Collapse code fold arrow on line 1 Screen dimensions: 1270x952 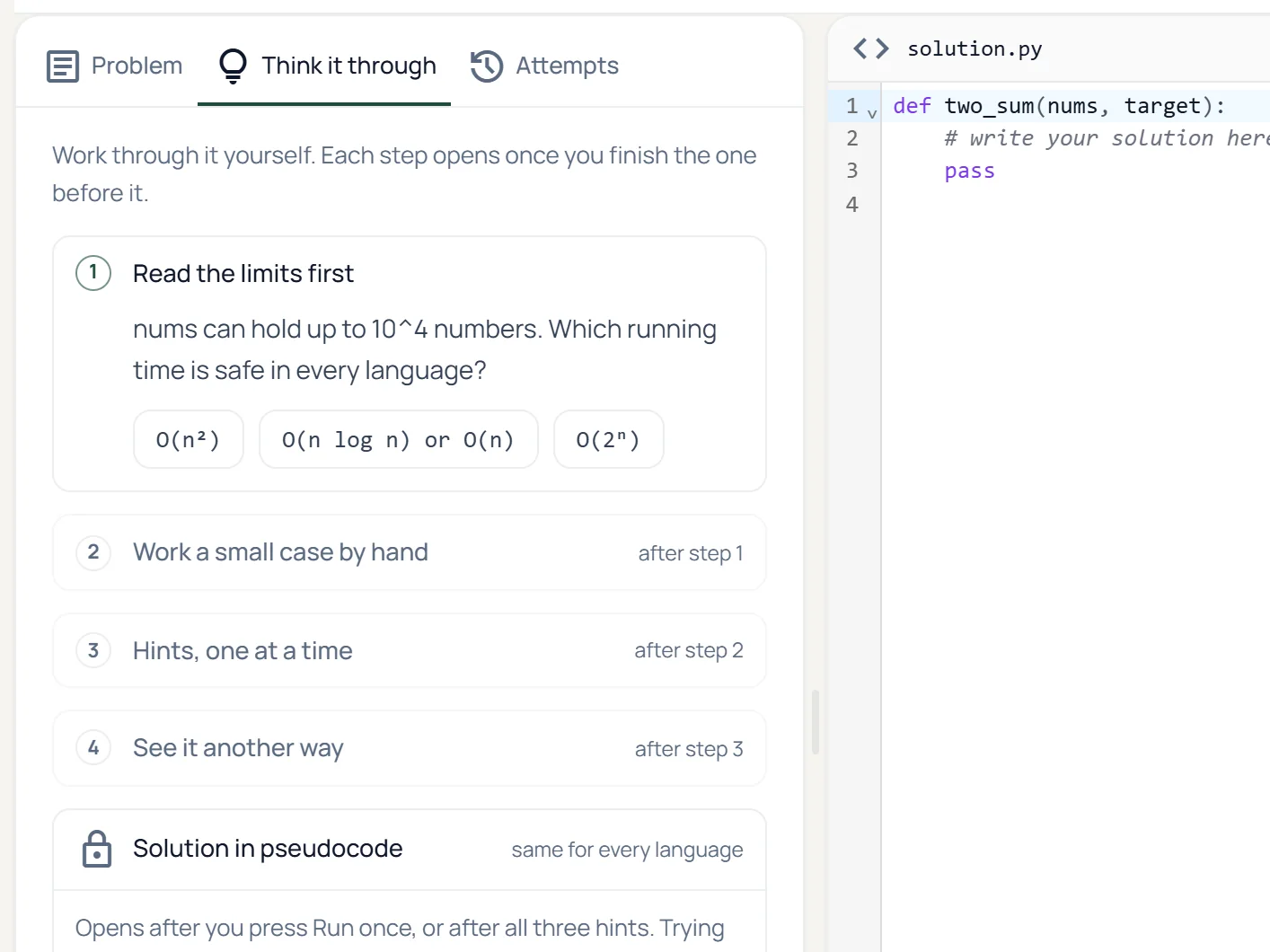coord(872,114)
